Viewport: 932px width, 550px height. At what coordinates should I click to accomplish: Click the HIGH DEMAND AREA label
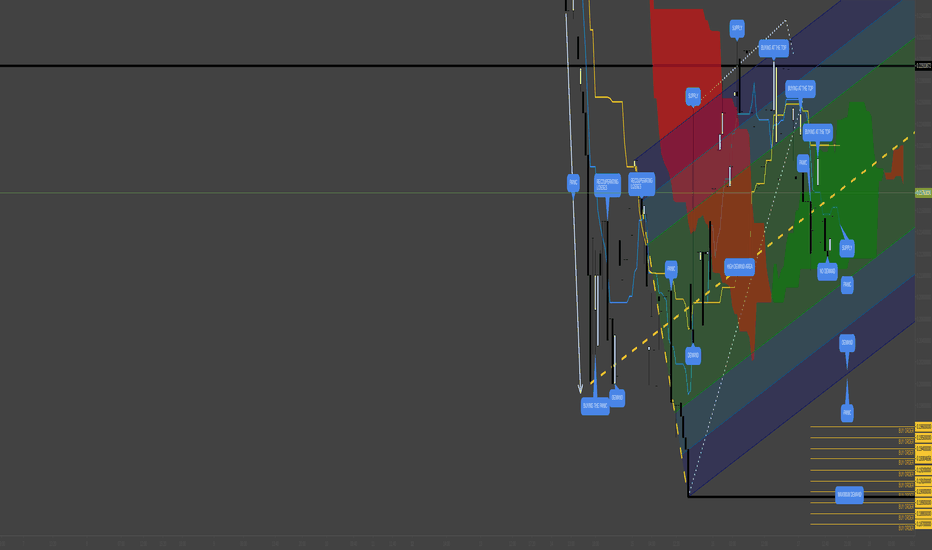click(x=739, y=267)
